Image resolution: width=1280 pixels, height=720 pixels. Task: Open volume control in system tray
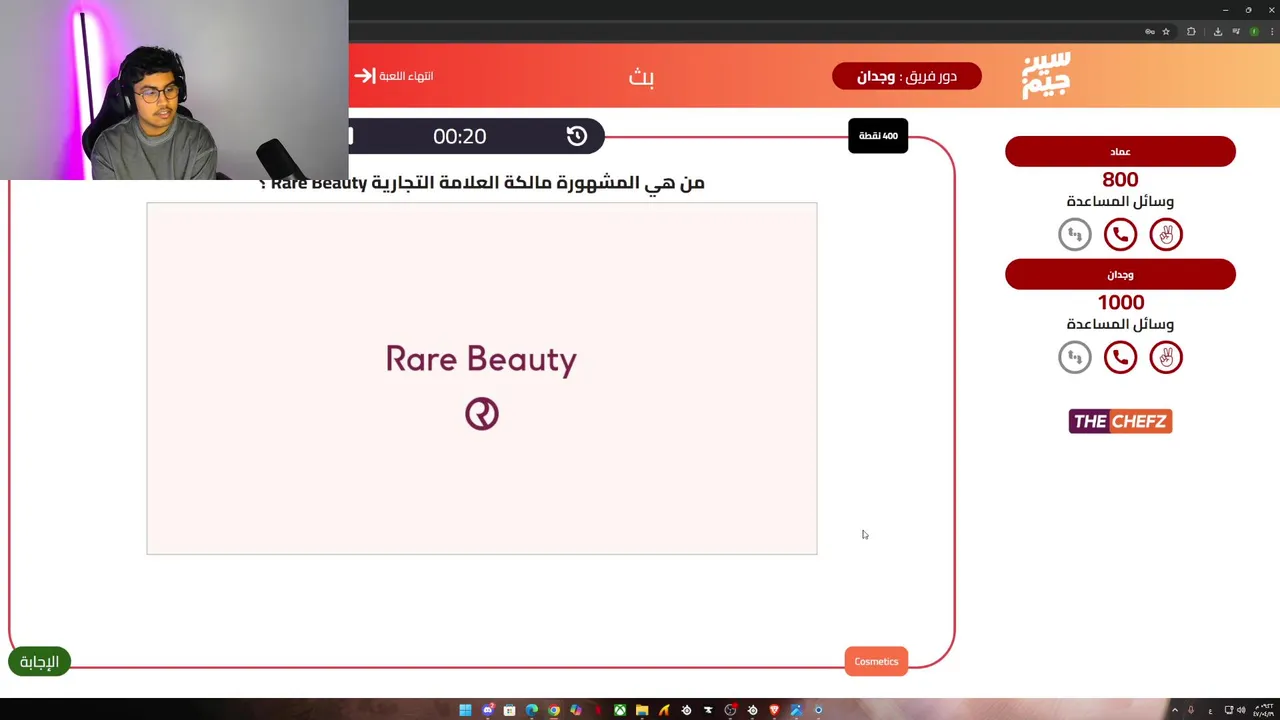tap(1241, 710)
